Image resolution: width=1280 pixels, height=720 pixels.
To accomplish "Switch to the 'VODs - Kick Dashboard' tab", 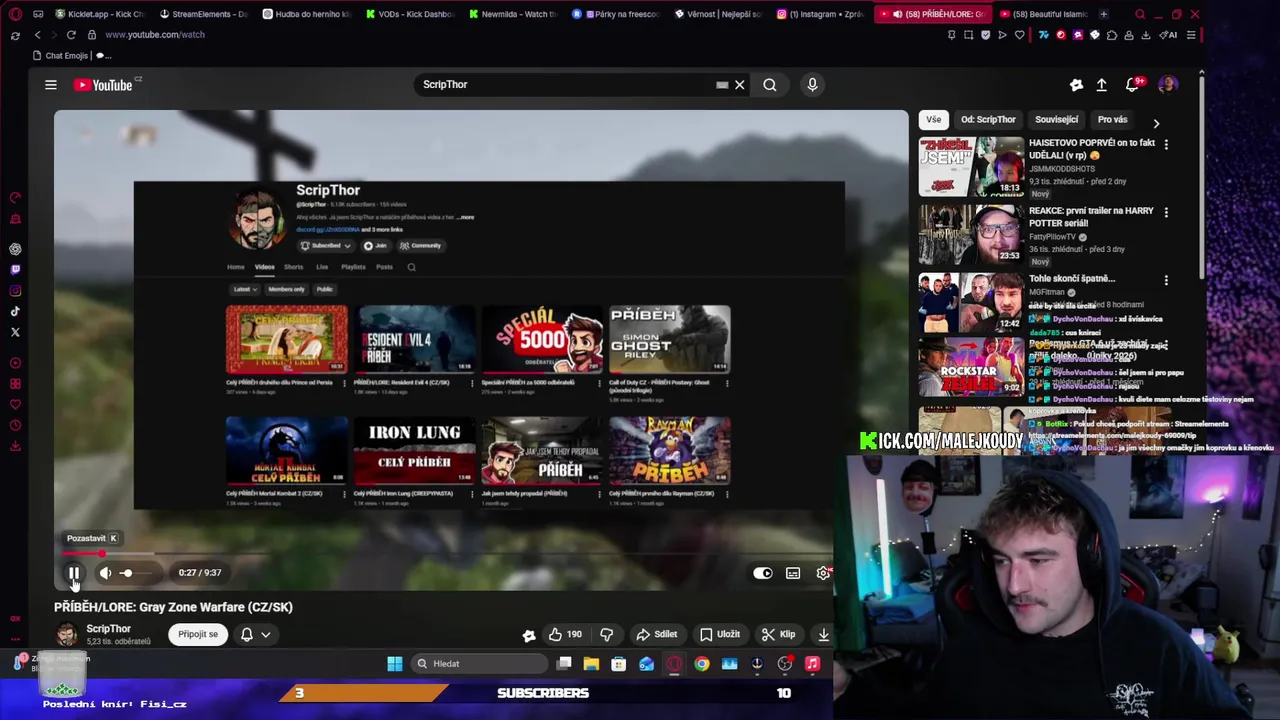I will tap(410, 14).
